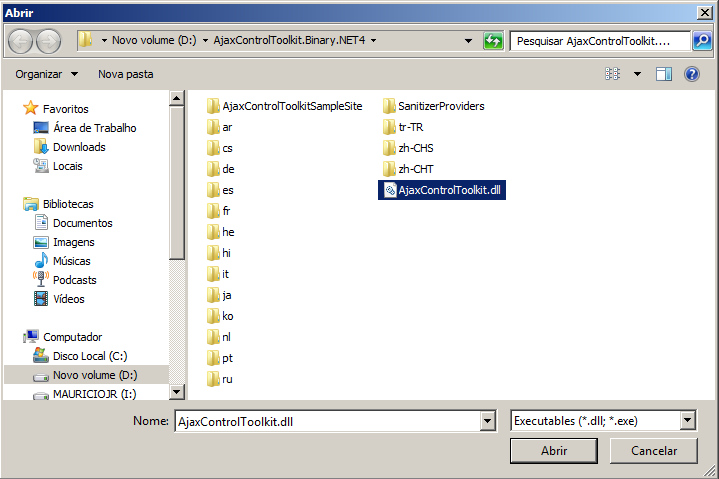Click the Pesquisar search box
Image resolution: width=719 pixels, height=479 pixels.
(600, 41)
